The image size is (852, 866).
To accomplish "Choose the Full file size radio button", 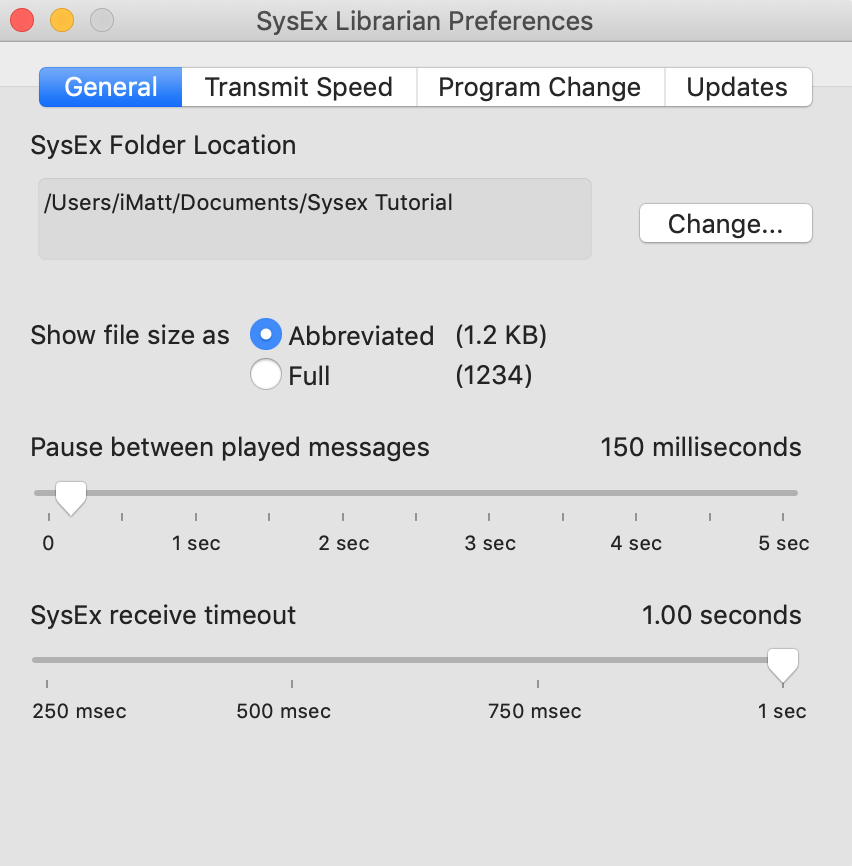I will (266, 374).
